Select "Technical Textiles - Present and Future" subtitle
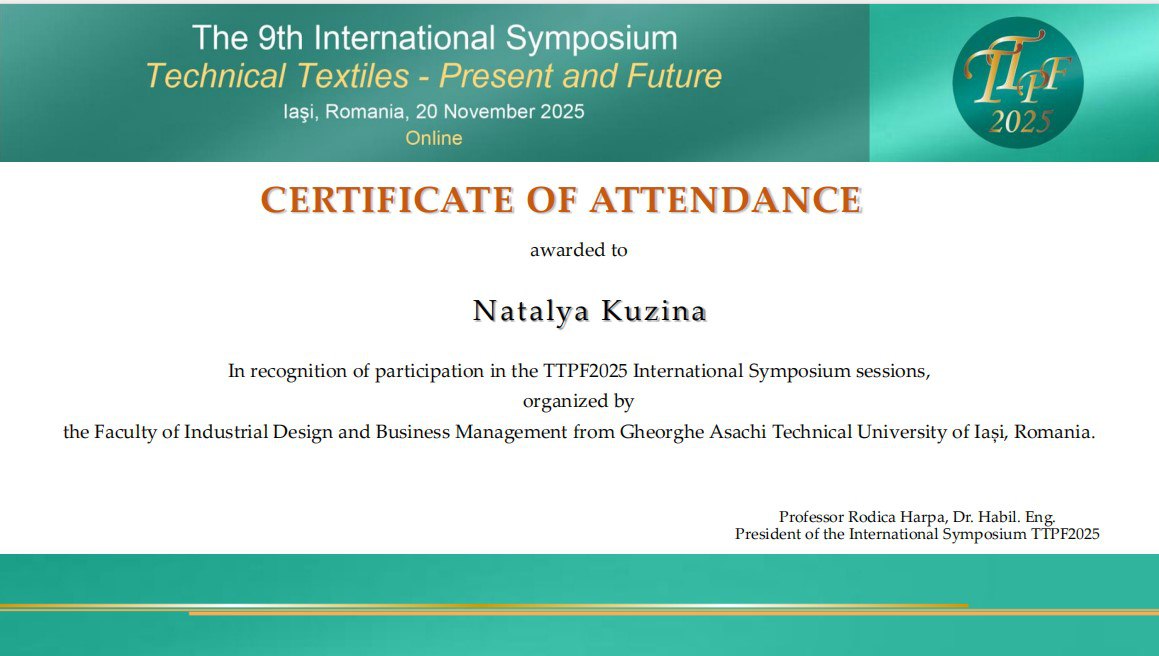 pyautogui.click(x=434, y=76)
